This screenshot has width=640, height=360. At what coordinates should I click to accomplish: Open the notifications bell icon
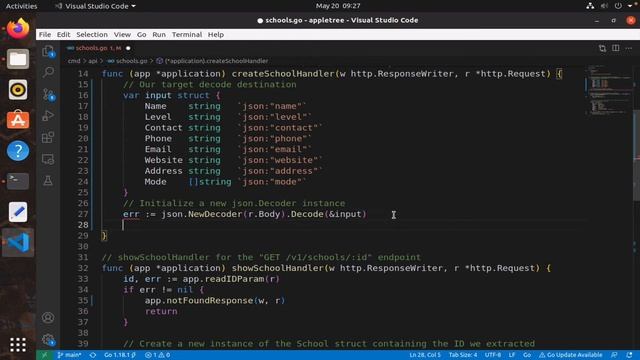point(629,355)
